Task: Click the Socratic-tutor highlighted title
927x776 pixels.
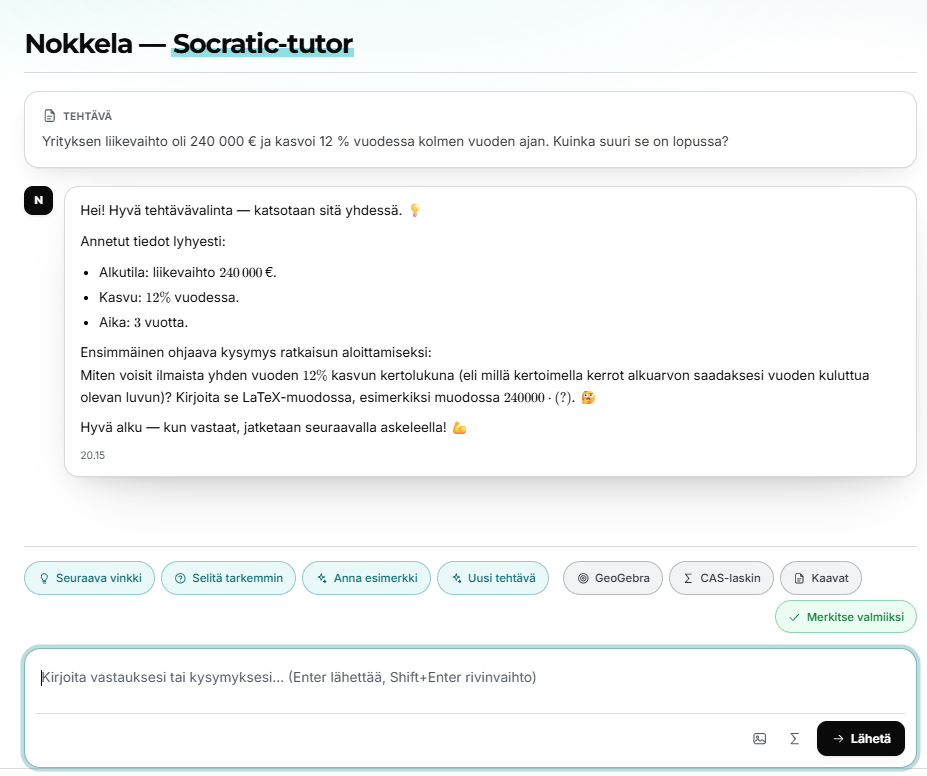Action: [x=262, y=44]
